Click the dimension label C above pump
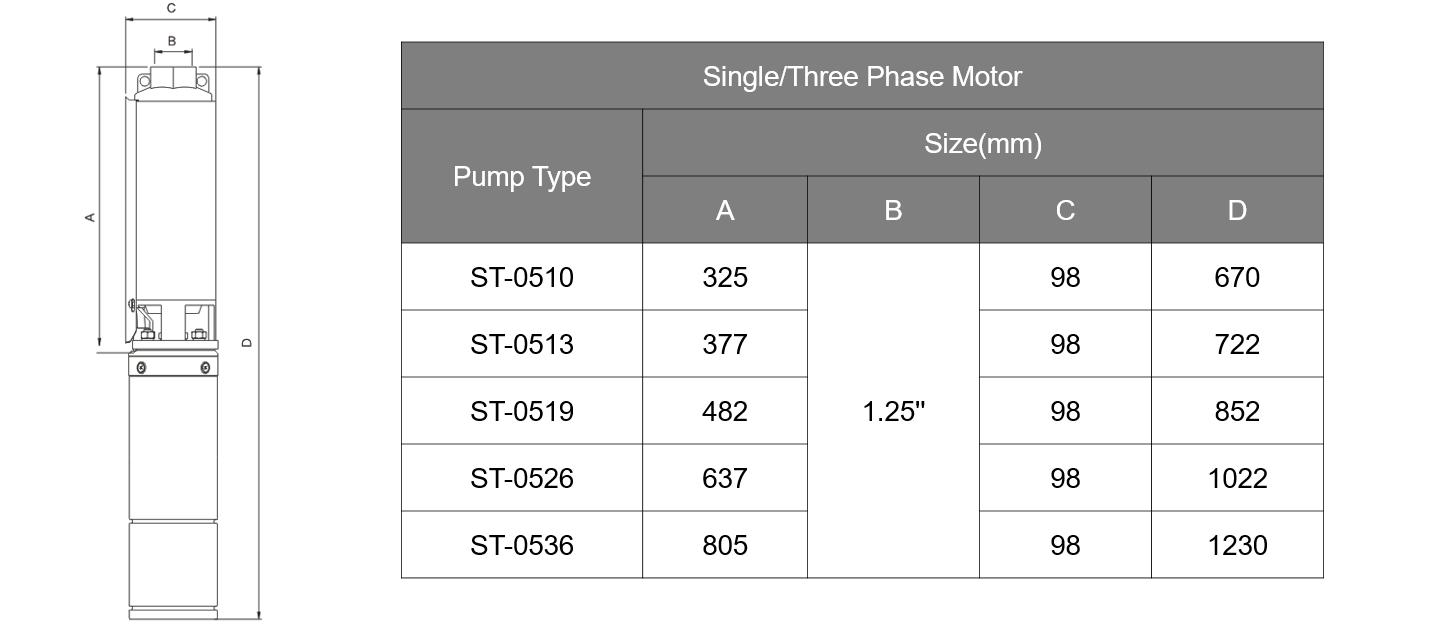Image resolution: width=1453 pixels, height=626 pixels. coord(171,8)
